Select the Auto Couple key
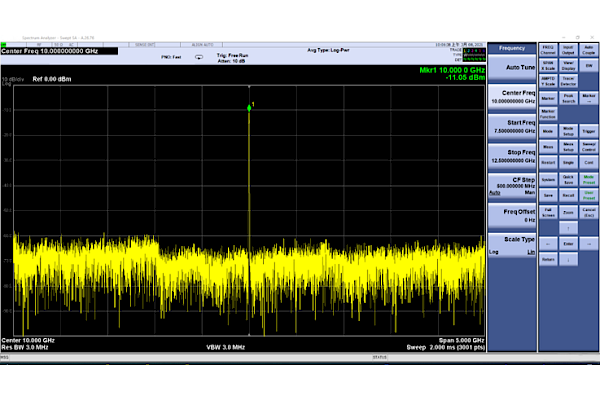This screenshot has width=600, height=400. (589, 50)
